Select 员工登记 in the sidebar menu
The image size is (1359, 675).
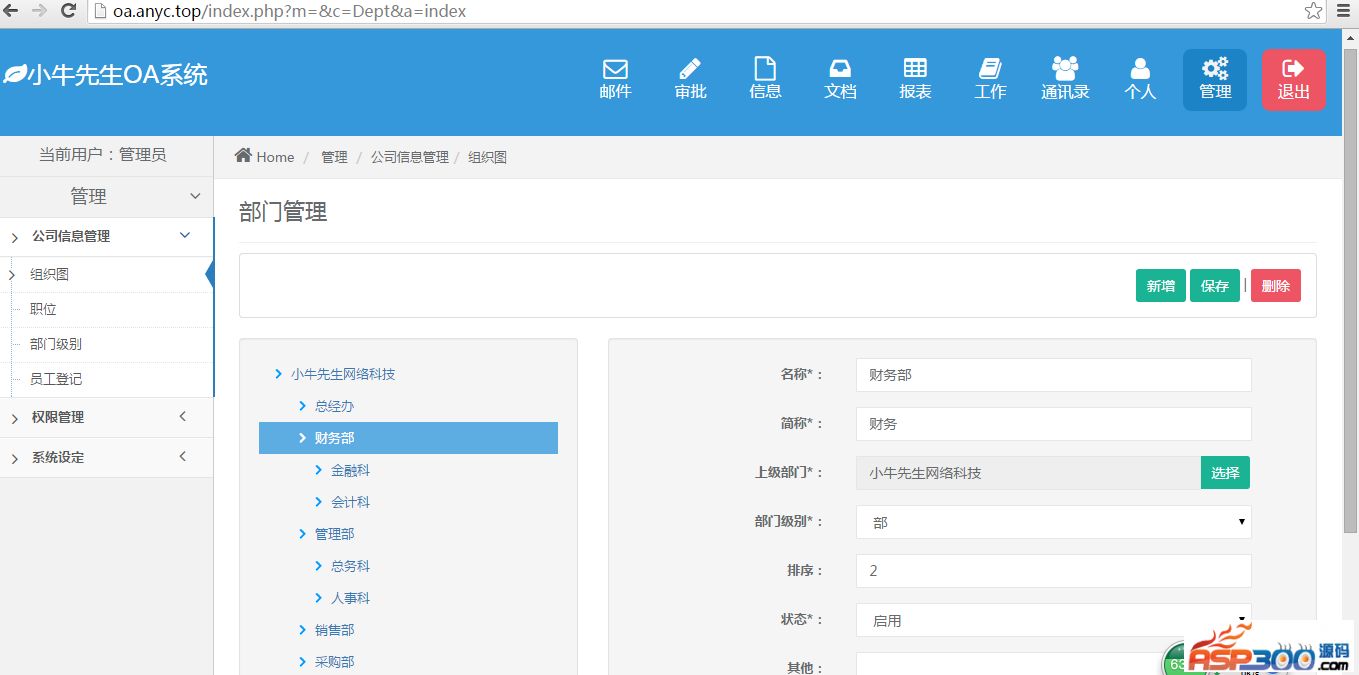56,379
